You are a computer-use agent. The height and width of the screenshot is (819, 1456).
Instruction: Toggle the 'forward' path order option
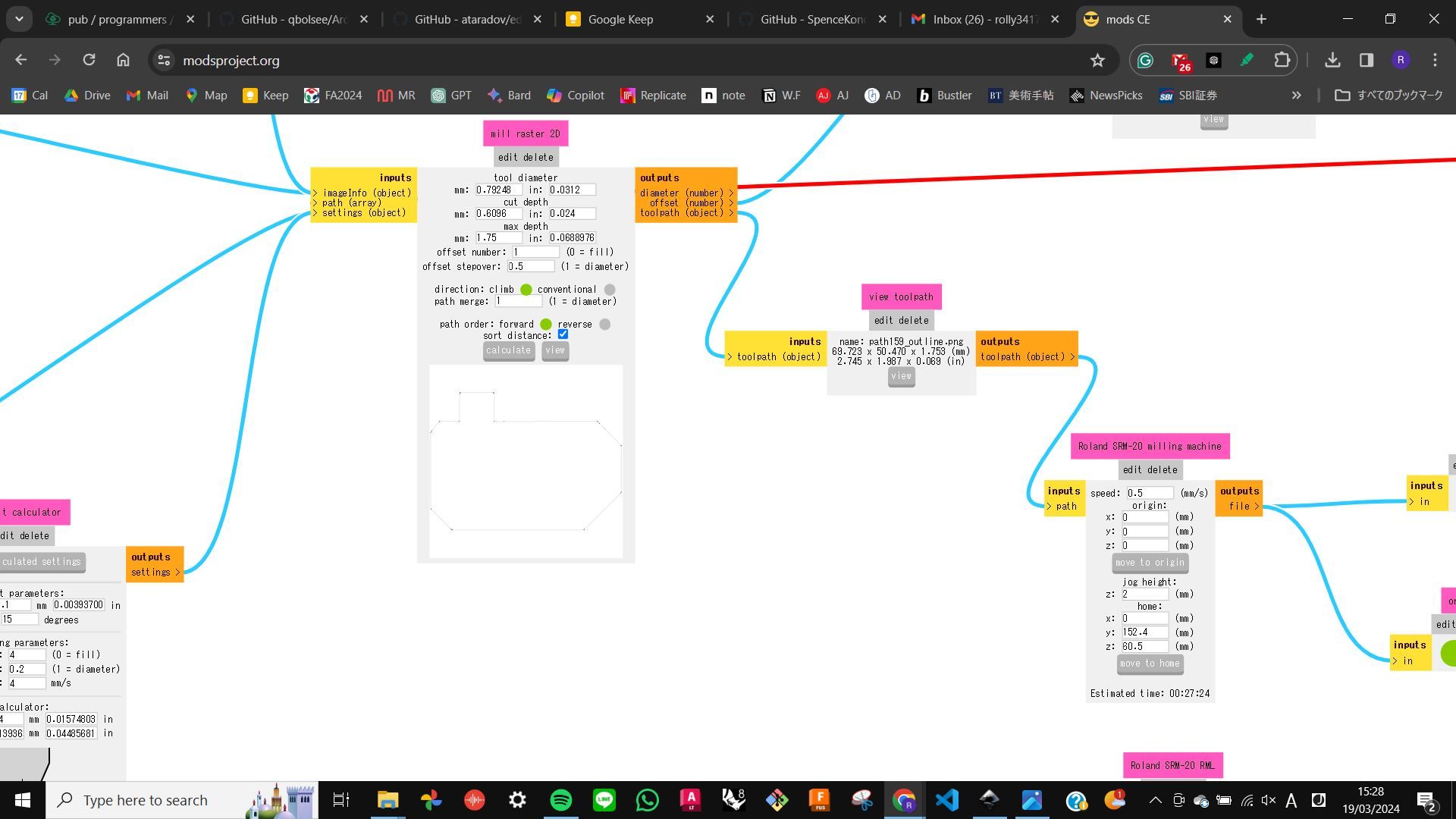point(547,323)
